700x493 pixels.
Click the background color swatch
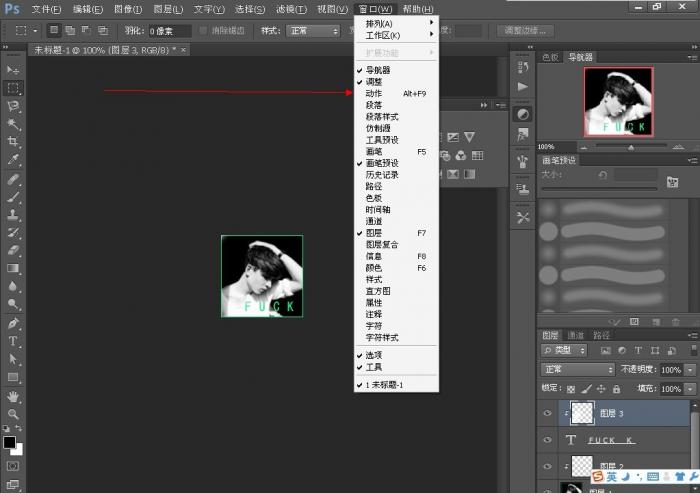coord(18,450)
